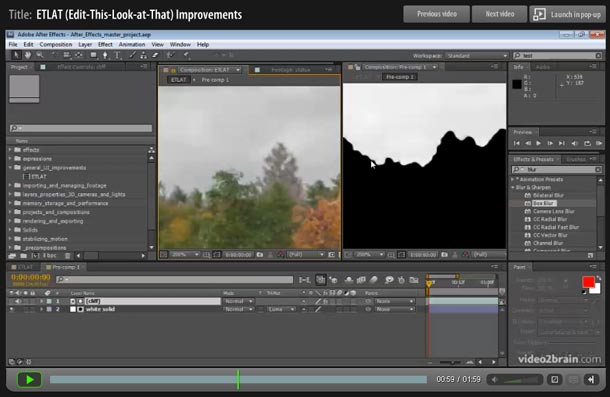
Task: Click Launch in pop-up button
Action: tap(568, 14)
